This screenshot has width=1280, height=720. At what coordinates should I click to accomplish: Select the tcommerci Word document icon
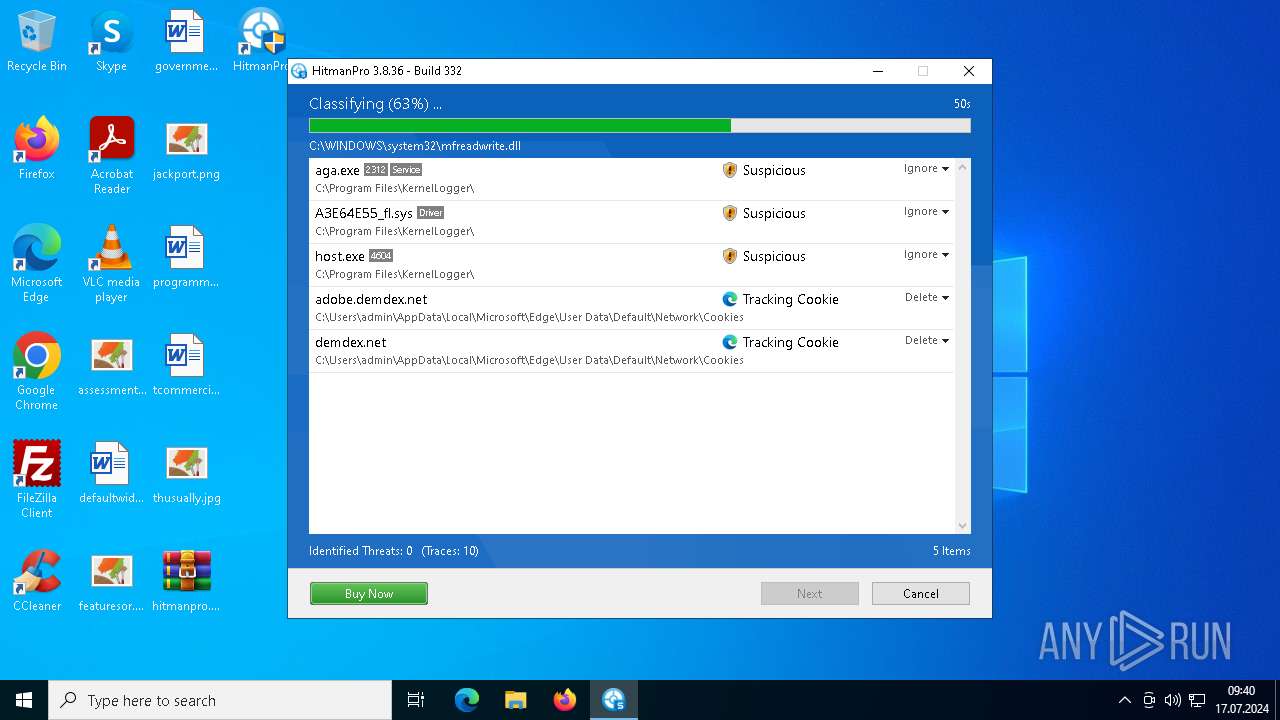click(186, 365)
